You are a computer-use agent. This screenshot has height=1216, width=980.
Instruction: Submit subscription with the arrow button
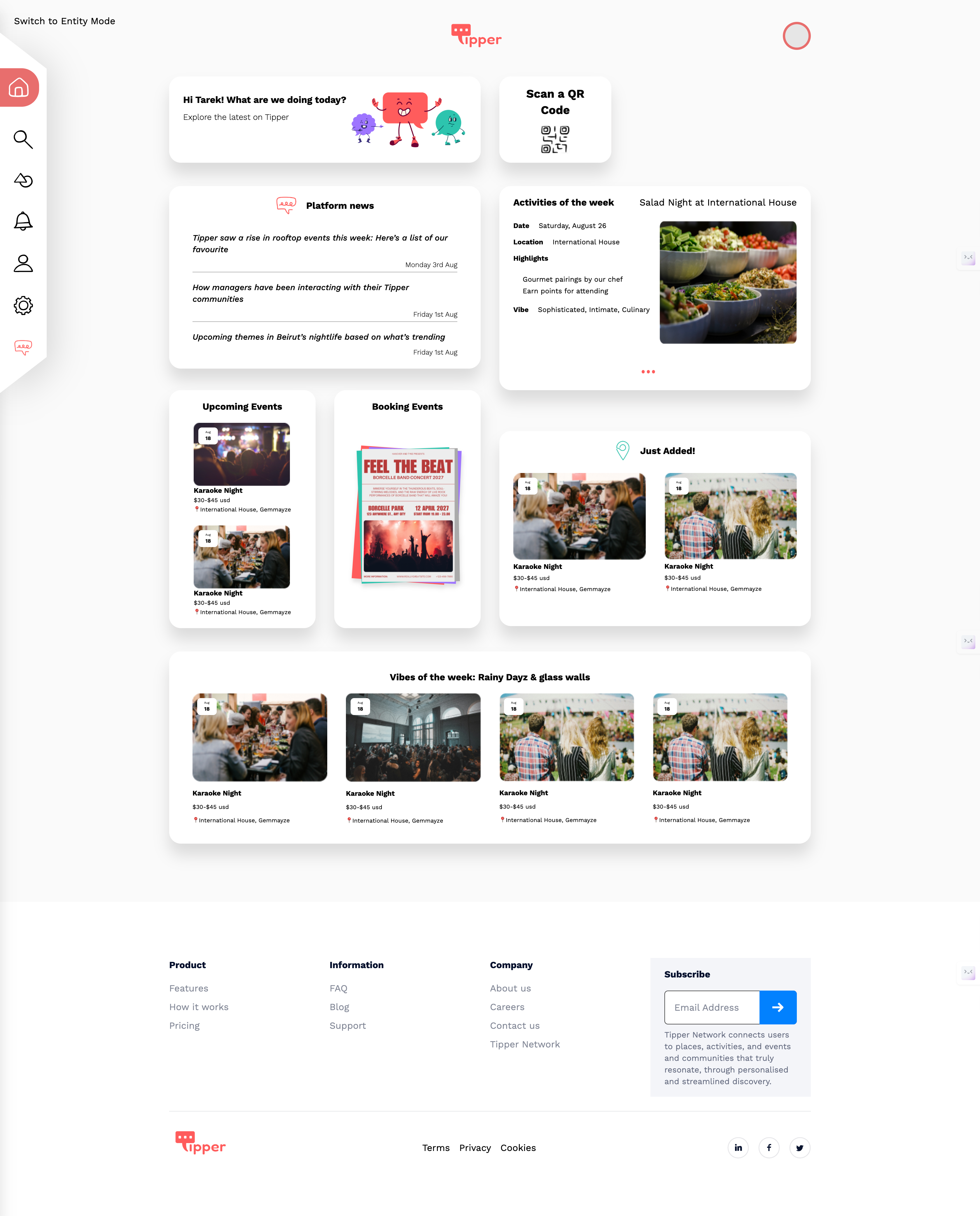pos(778,1007)
